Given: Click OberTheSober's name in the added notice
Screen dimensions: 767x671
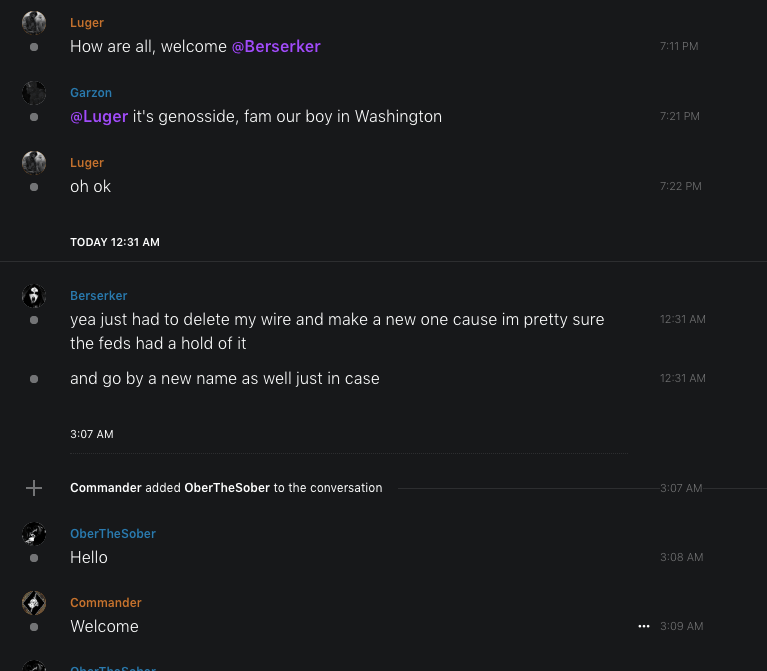Looking at the screenshot, I should coord(227,488).
